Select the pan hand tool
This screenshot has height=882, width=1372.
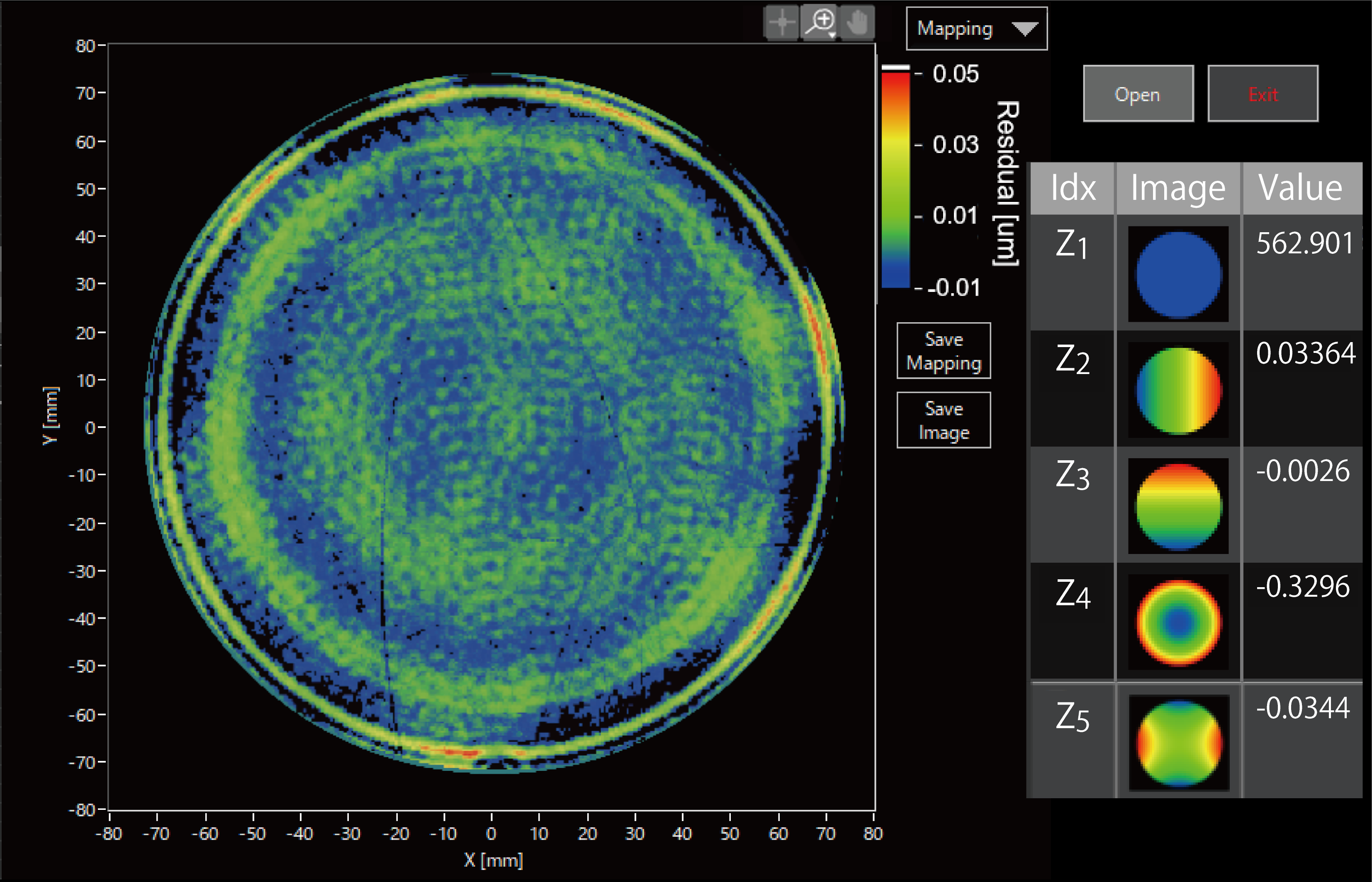pos(857,23)
